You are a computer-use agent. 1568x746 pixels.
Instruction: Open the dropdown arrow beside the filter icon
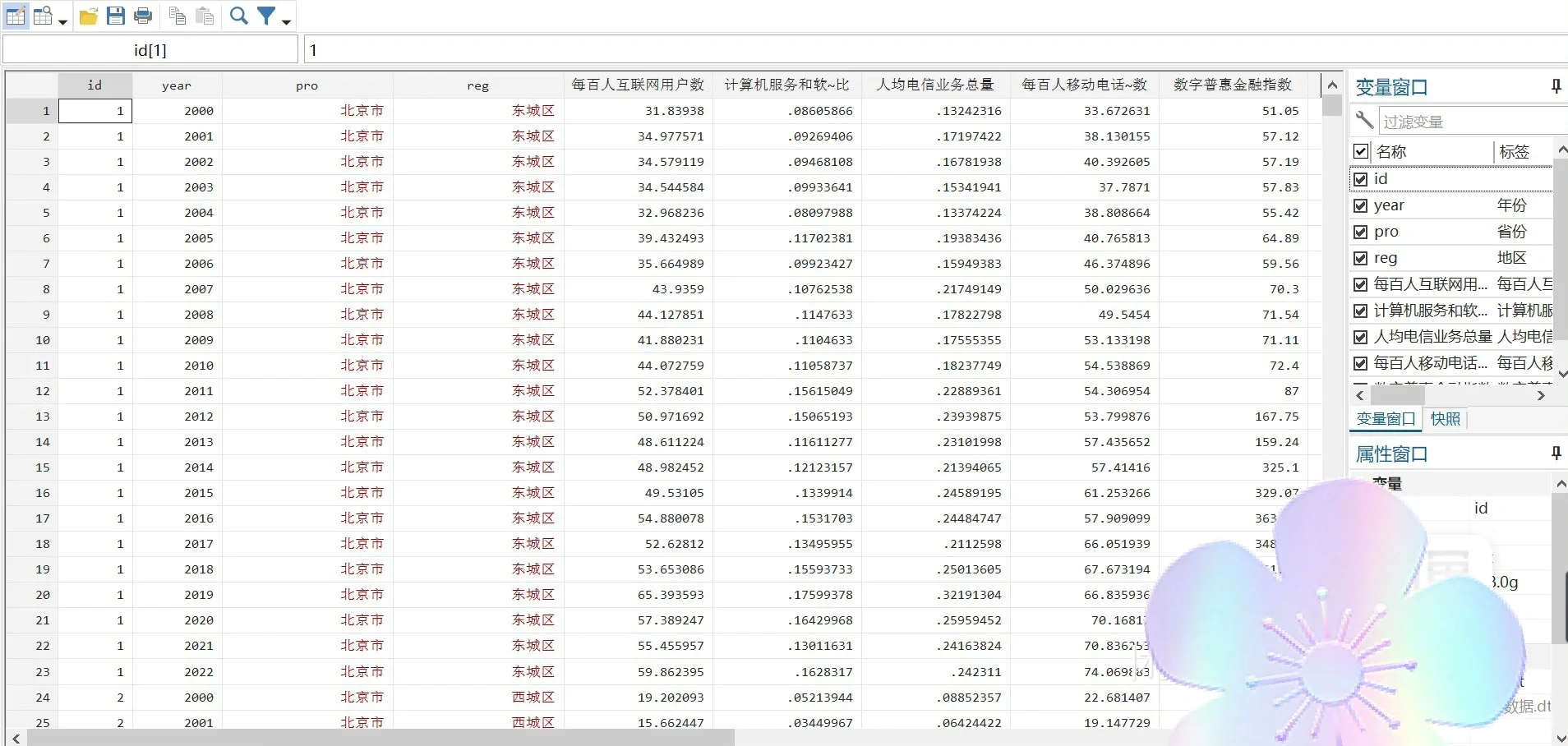pos(286,21)
